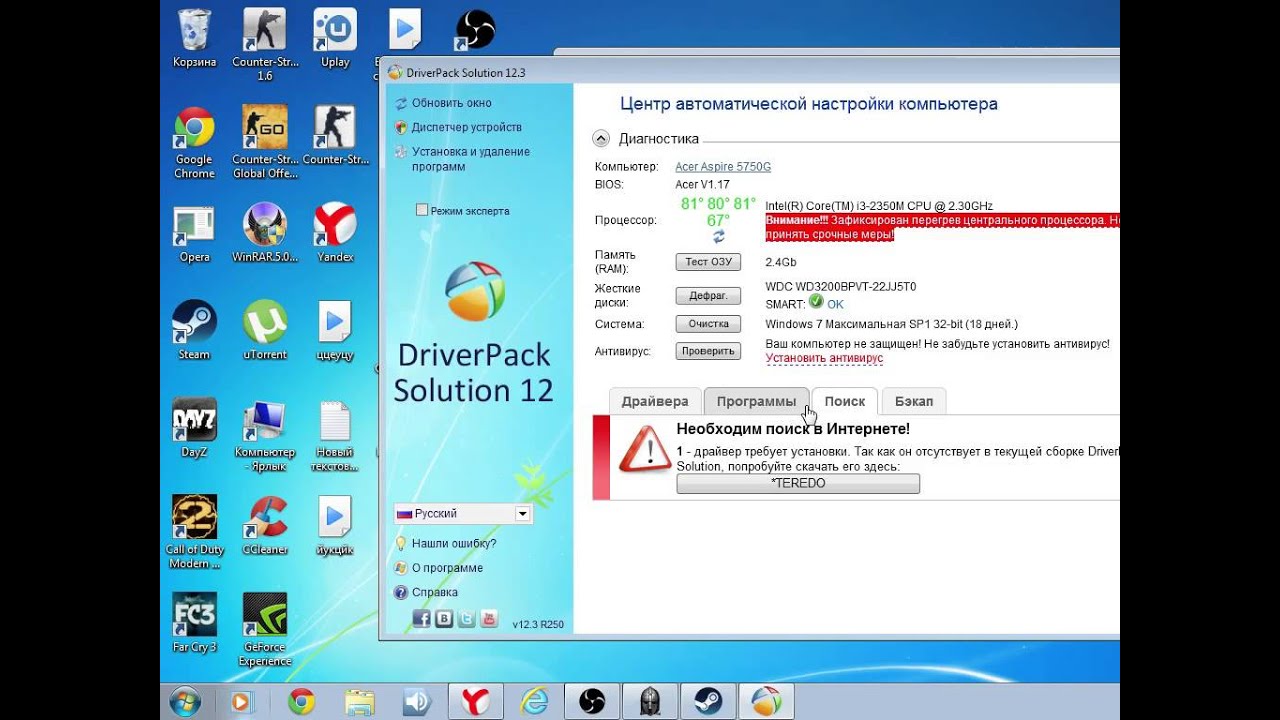Open Chrome from the taskbar
Screen dimensions: 1280x720
pyautogui.click(x=302, y=702)
